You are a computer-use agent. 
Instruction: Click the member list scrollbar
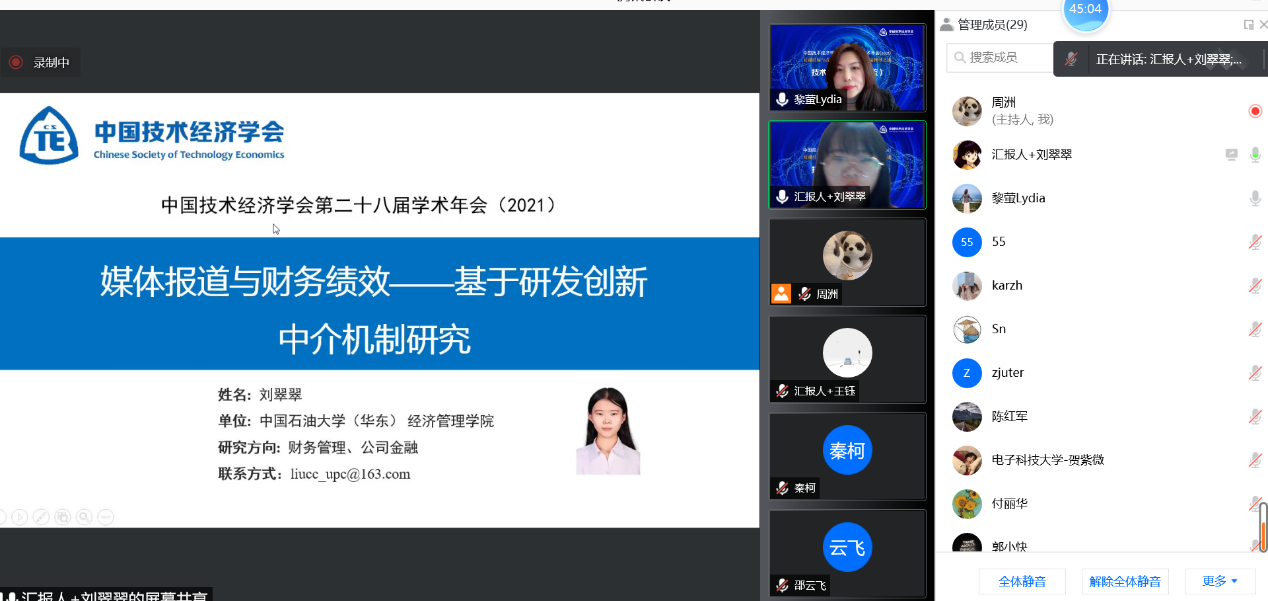coord(1263,527)
